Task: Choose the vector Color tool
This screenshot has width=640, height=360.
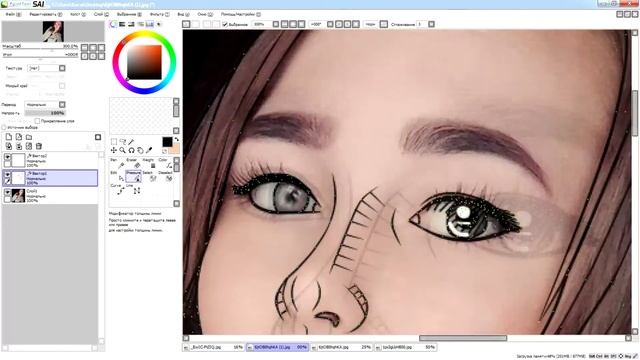Action: (165, 164)
